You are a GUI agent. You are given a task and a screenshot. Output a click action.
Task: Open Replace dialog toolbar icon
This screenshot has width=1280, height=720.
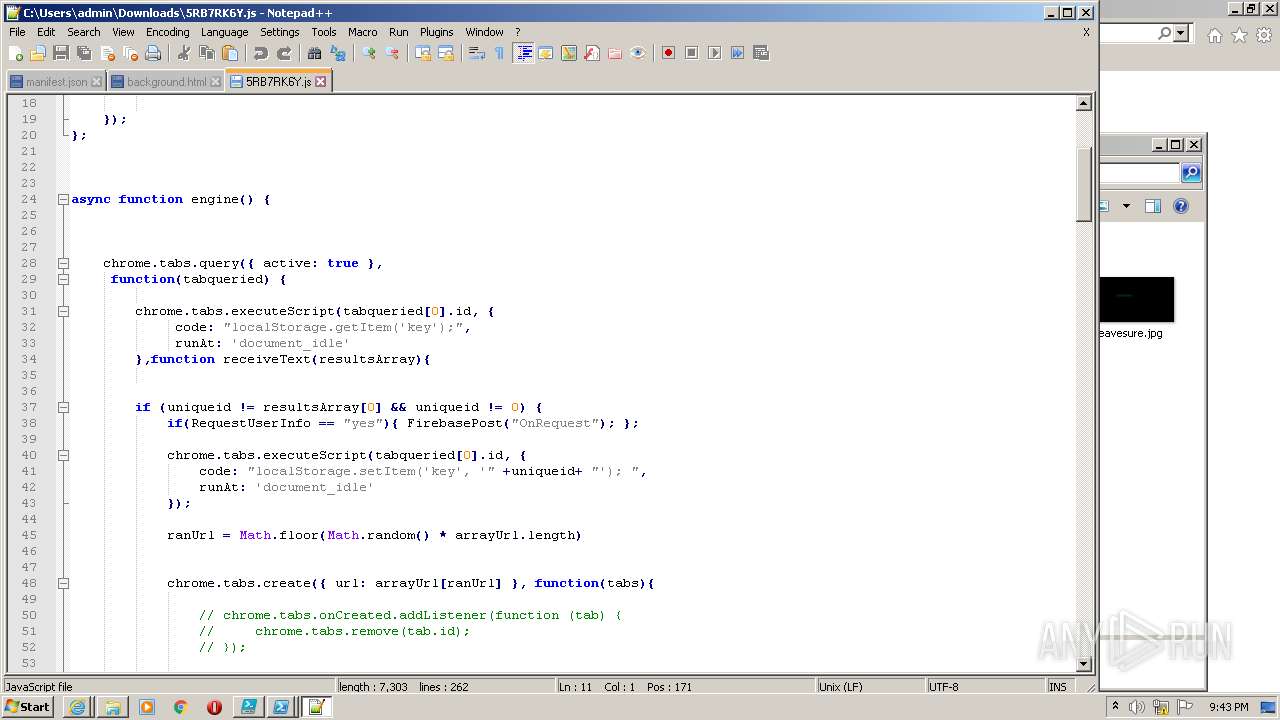pos(338,53)
